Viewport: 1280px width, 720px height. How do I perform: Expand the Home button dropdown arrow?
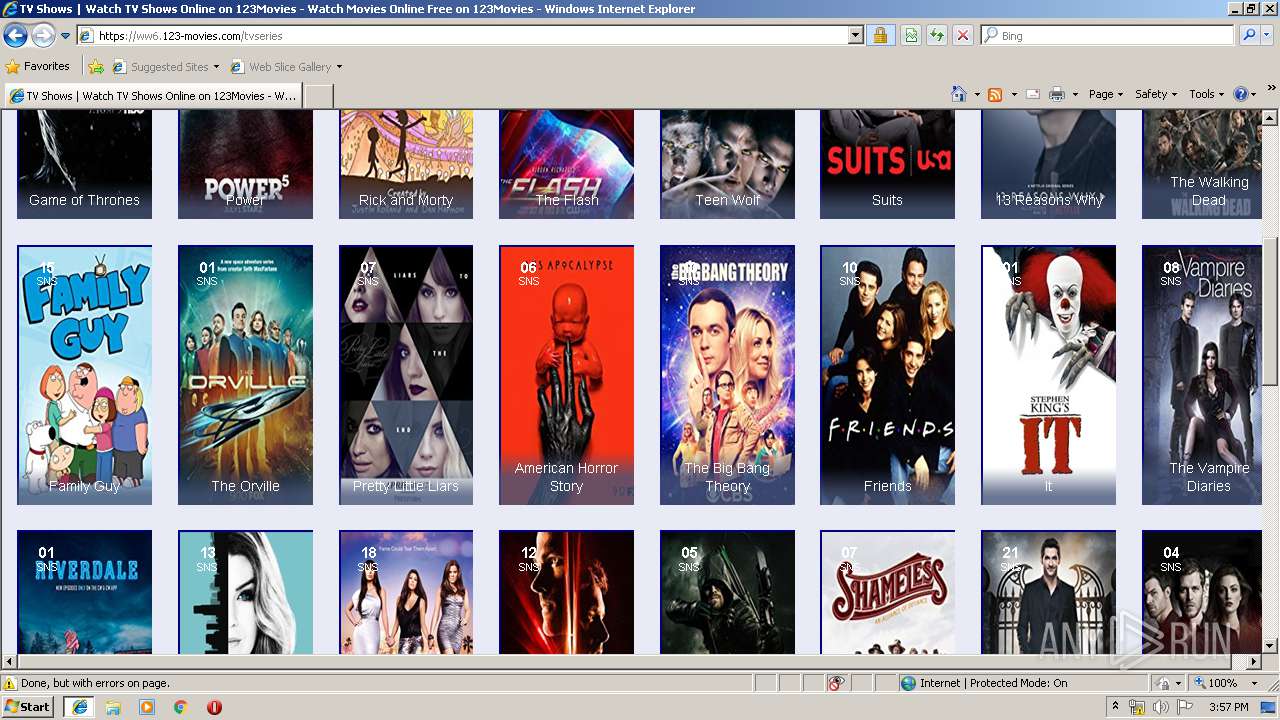click(x=976, y=94)
